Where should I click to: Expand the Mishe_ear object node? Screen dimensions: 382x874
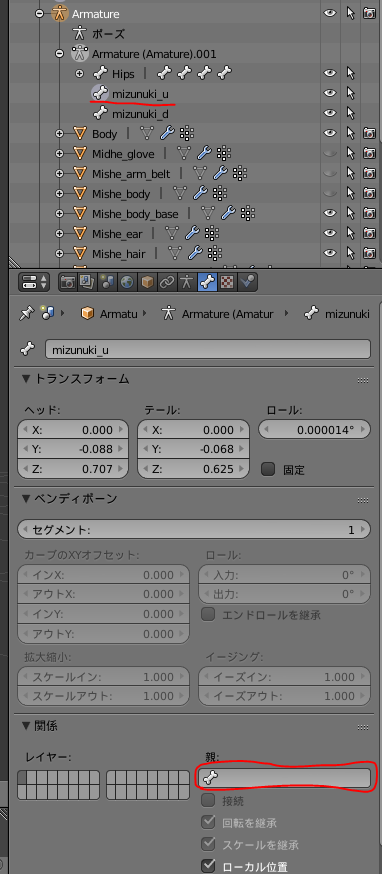pyautogui.click(x=60, y=234)
